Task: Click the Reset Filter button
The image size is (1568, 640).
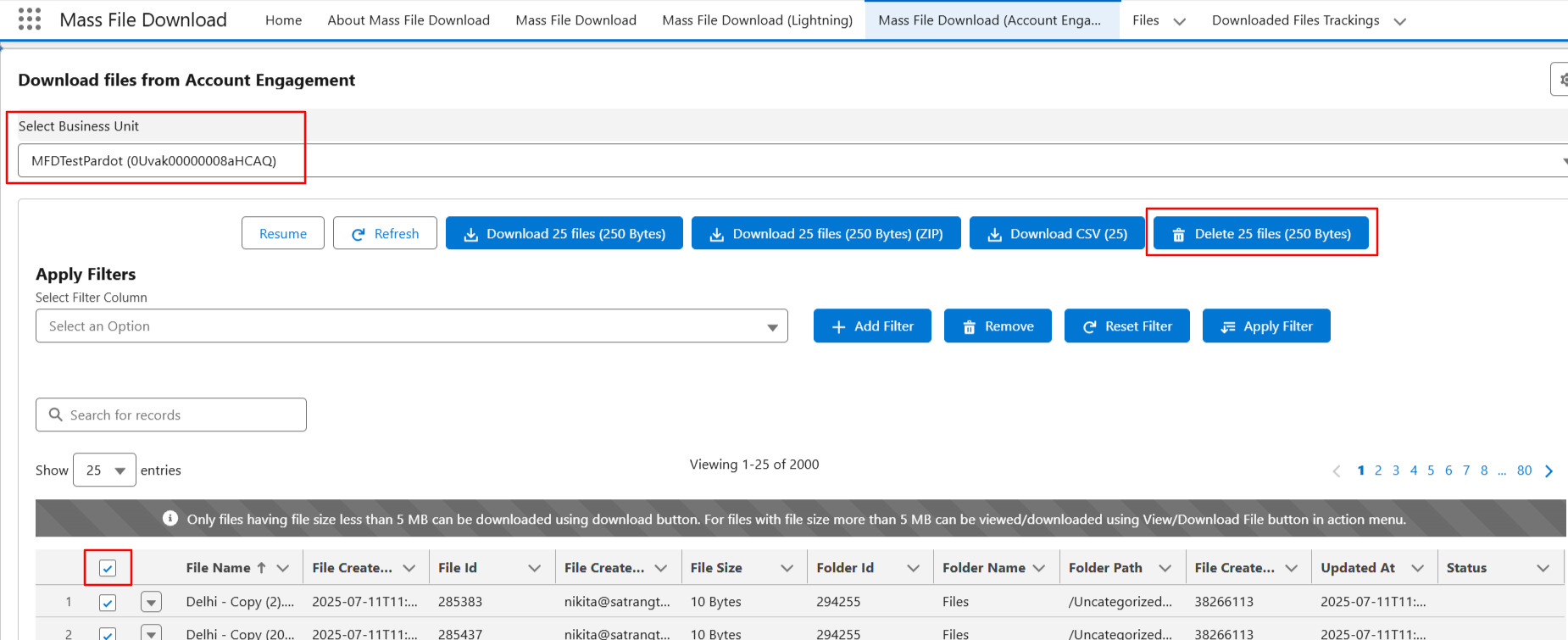Action: [x=1127, y=326]
